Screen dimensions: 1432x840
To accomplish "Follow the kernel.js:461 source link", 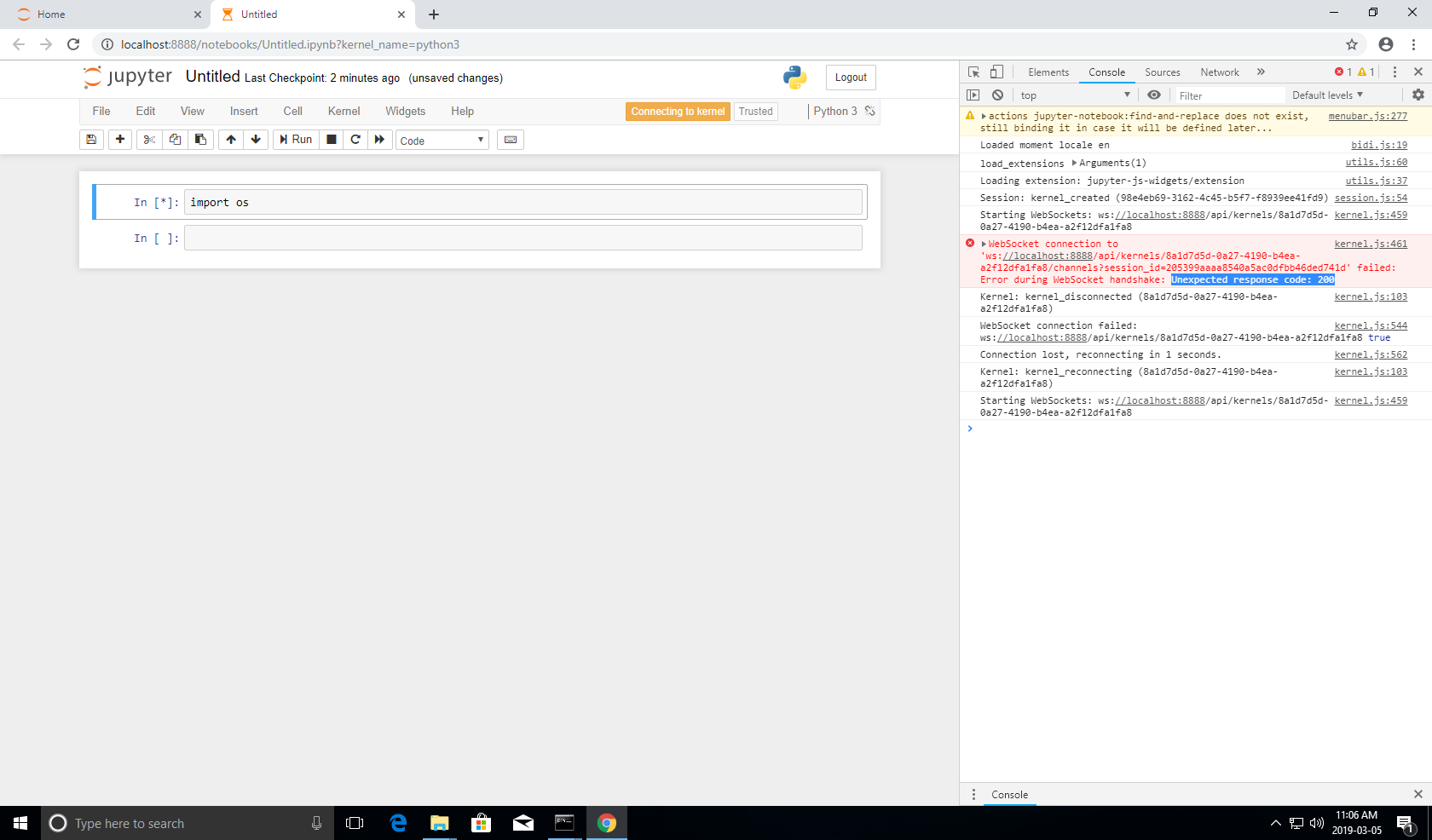I will [x=1372, y=244].
